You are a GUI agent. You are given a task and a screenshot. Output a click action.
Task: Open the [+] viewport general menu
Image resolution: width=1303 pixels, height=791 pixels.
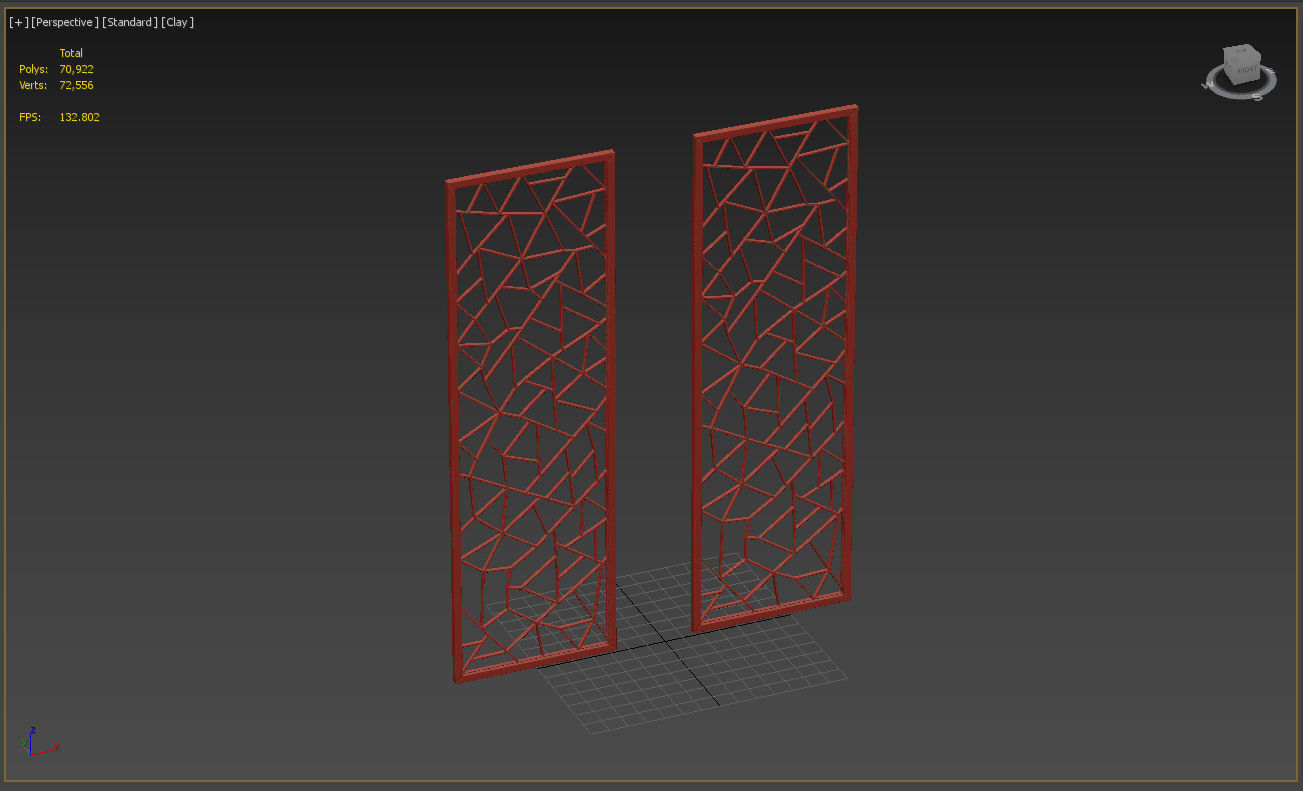[x=18, y=22]
